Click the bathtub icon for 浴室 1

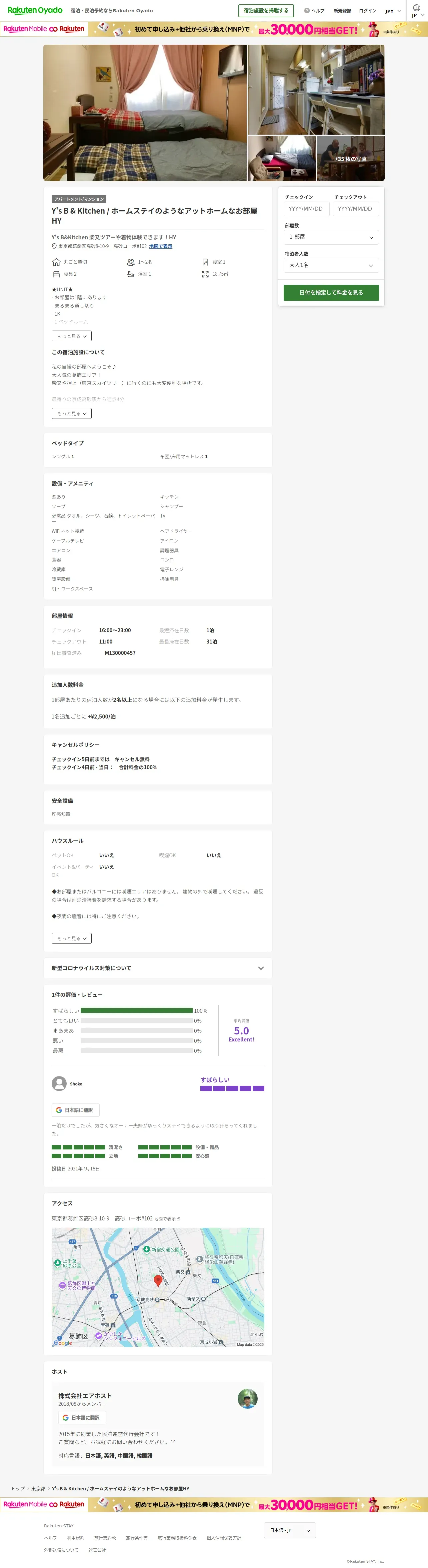coord(130,274)
